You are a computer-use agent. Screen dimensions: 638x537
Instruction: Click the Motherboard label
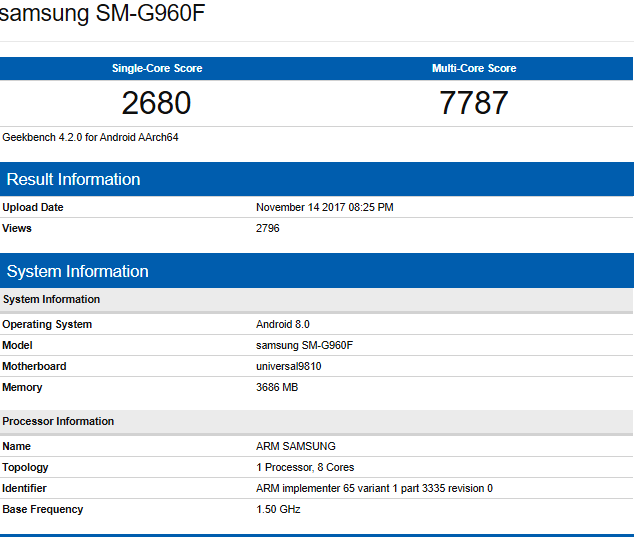[34, 367]
